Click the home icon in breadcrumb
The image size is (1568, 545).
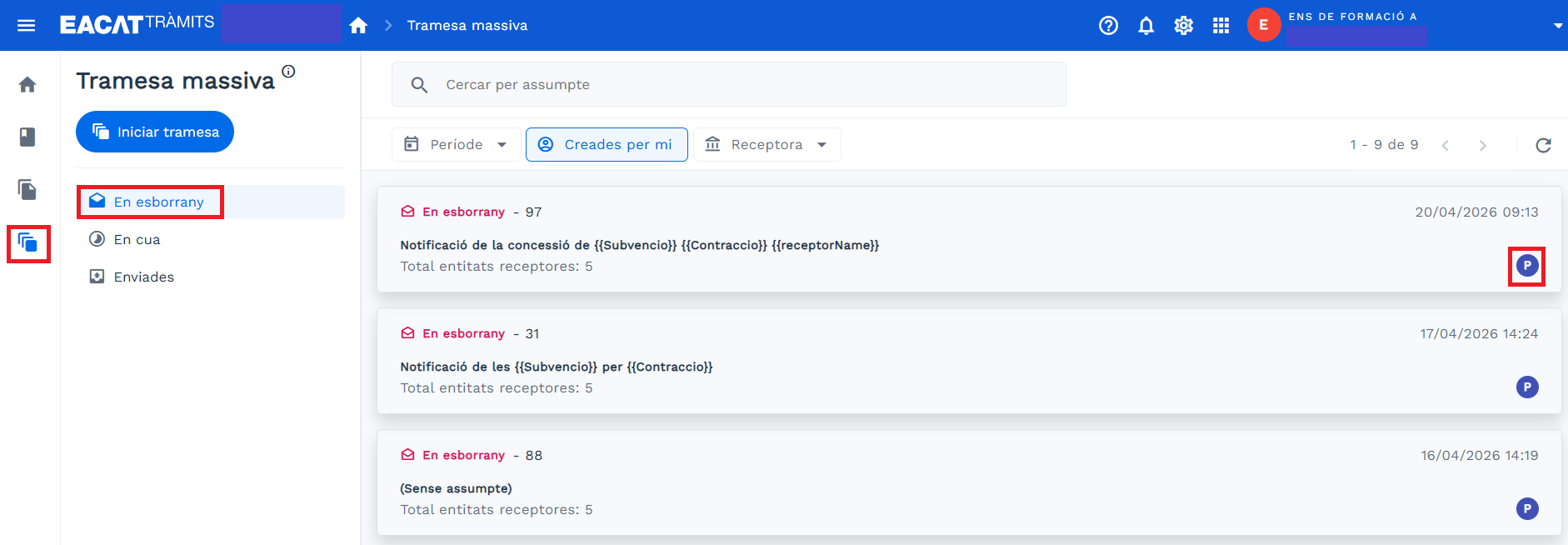pyautogui.click(x=358, y=26)
